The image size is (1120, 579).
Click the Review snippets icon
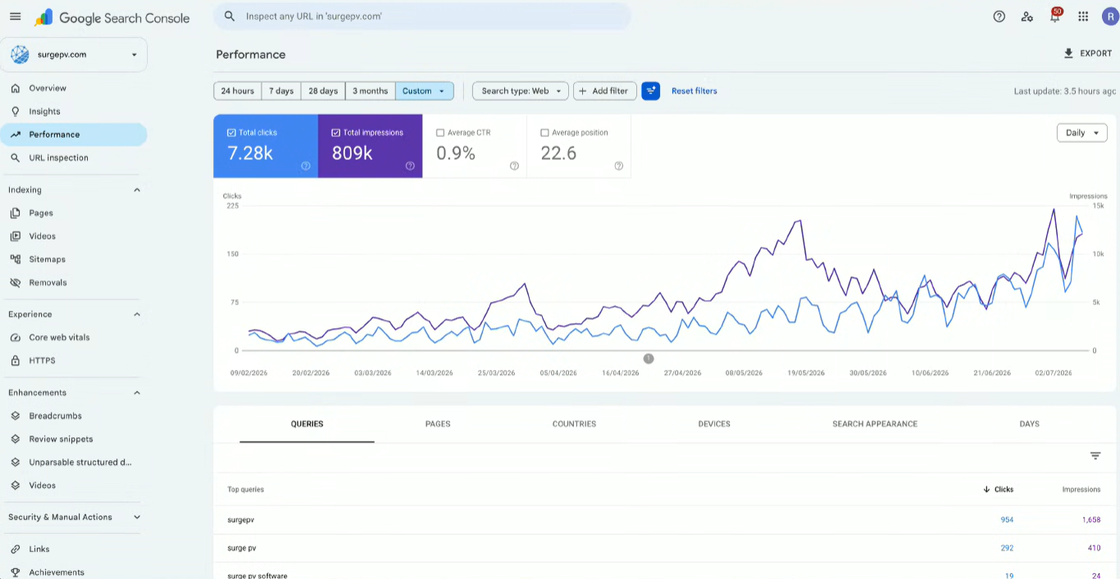tap(15, 439)
